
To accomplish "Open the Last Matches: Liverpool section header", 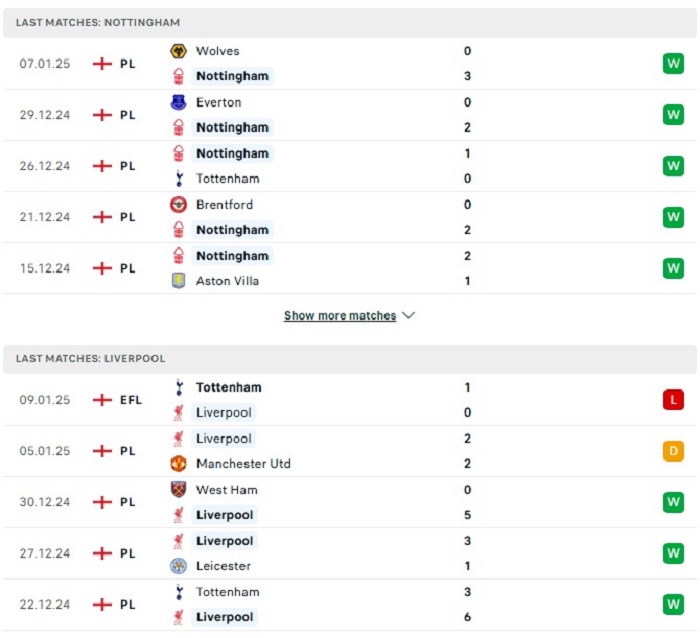I will click(350, 359).
